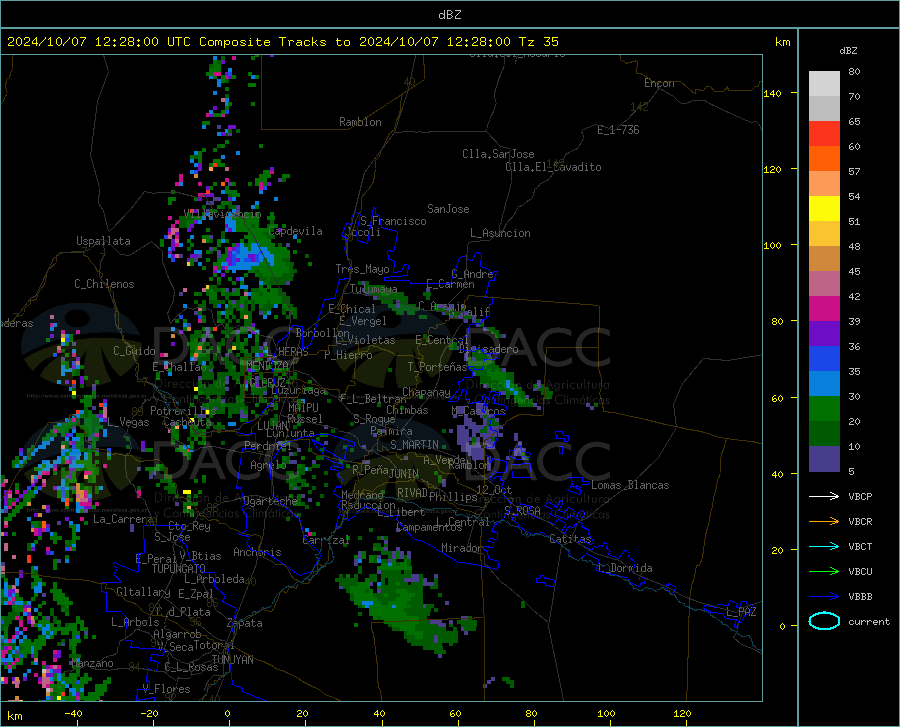Click the 'current' legend label

(x=869, y=621)
